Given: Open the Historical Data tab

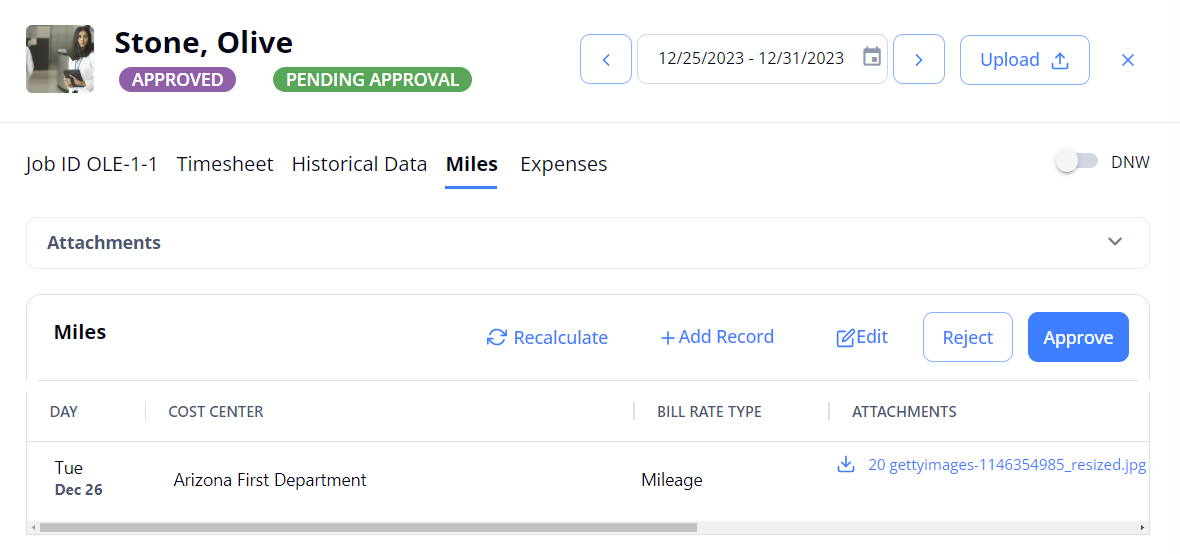Looking at the screenshot, I should tap(360, 164).
